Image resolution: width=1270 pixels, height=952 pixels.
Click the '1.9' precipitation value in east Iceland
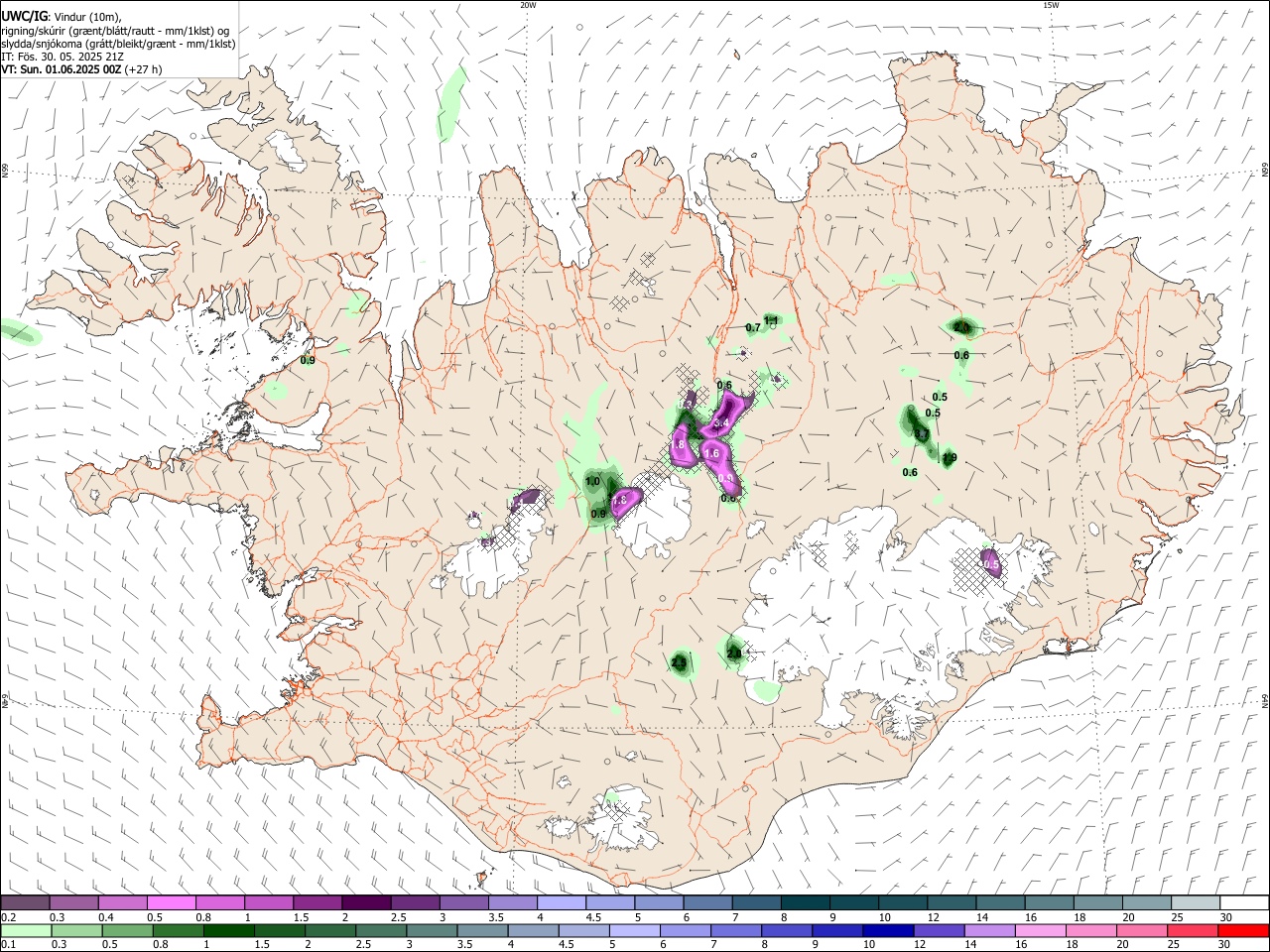coord(950,458)
